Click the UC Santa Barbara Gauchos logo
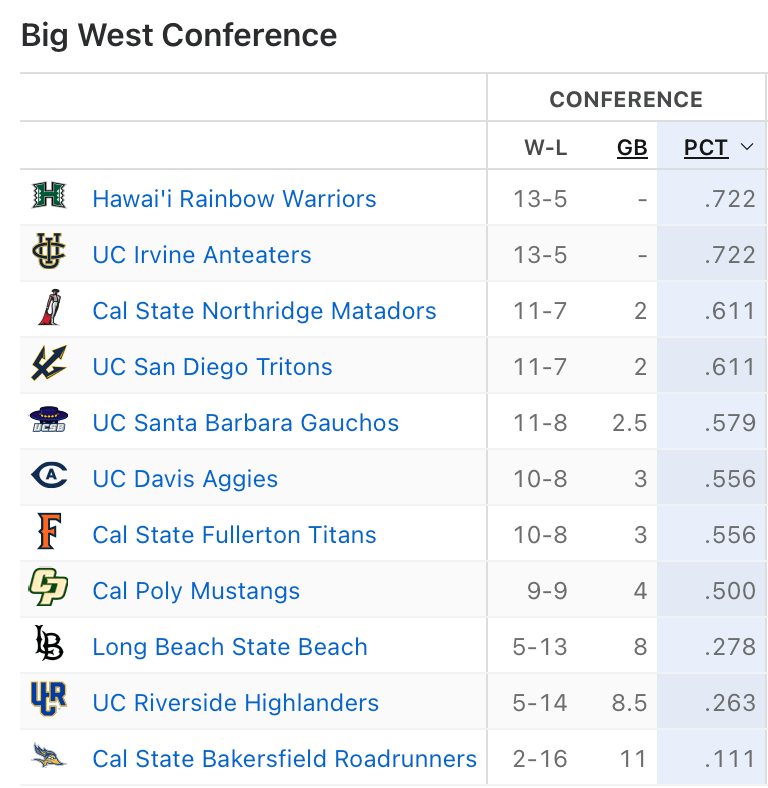This screenshot has width=768, height=788. pos(48,422)
